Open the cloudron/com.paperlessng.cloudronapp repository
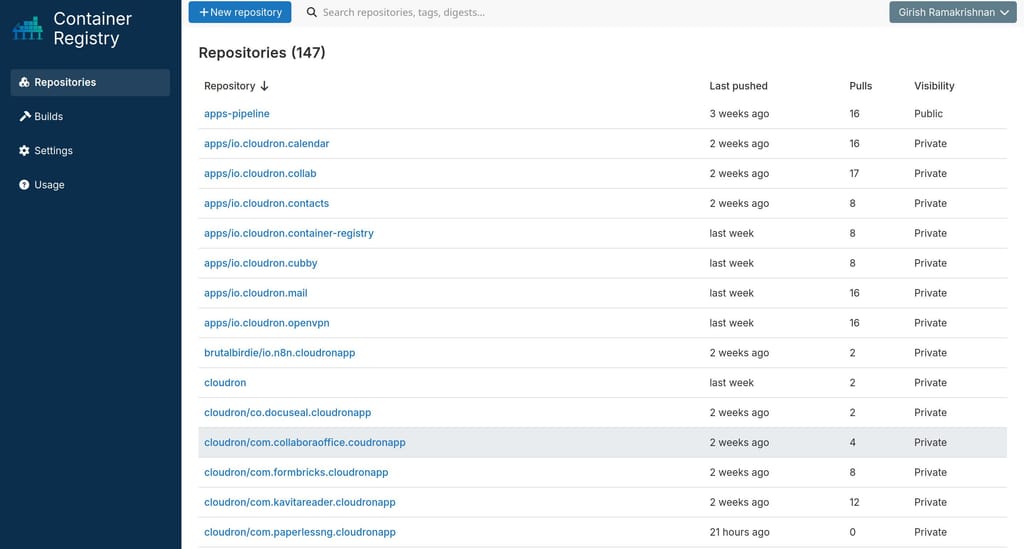1024x549 pixels. [x=300, y=532]
